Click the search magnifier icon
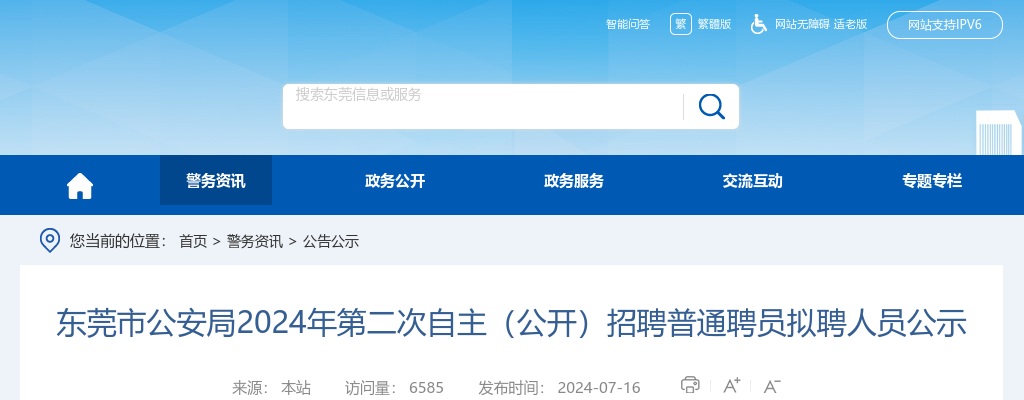 711,106
